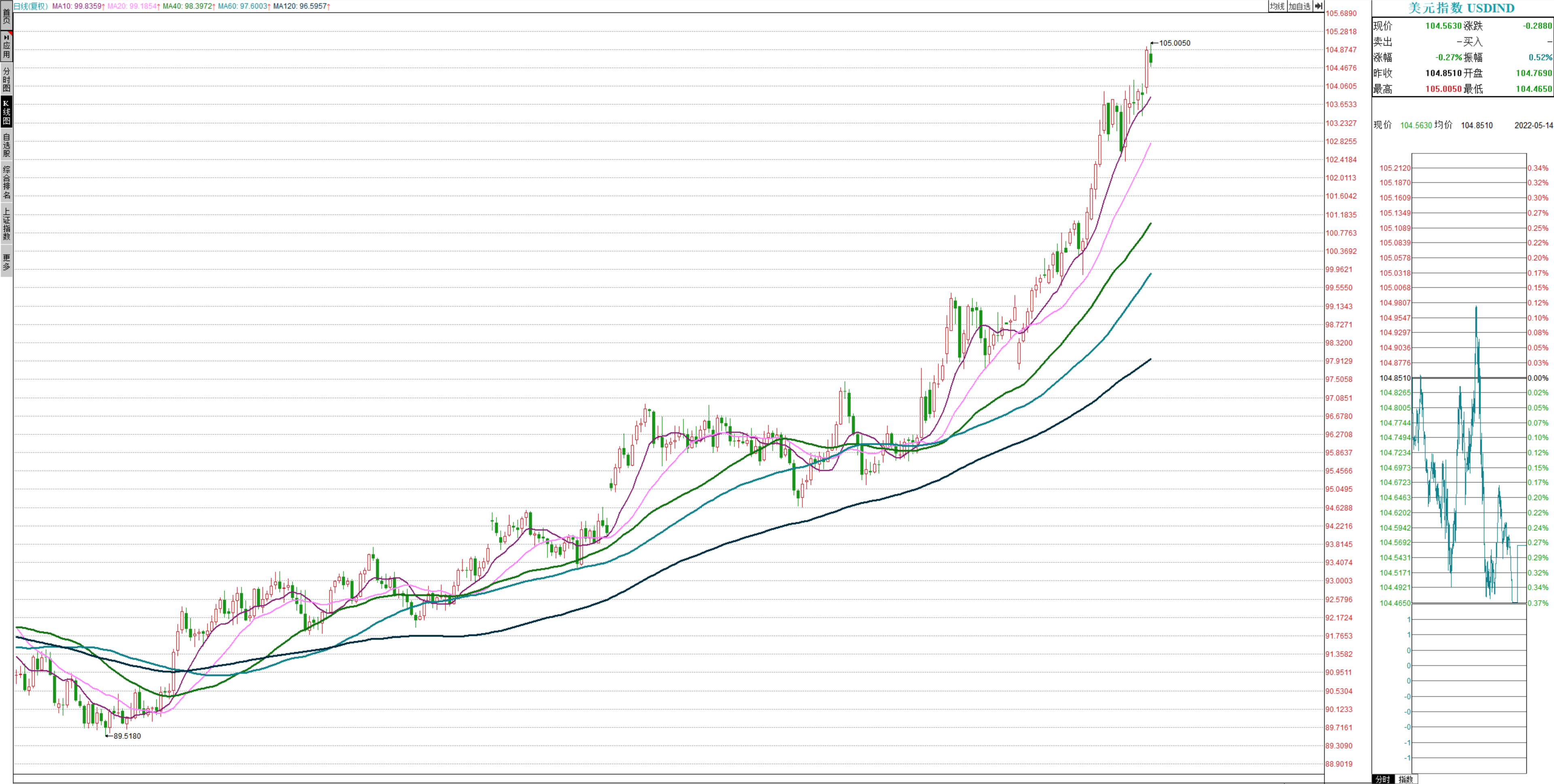The height and width of the screenshot is (784, 1554).
Task: Open the 上证指数 sidebar tab
Action: pyautogui.click(x=6, y=224)
